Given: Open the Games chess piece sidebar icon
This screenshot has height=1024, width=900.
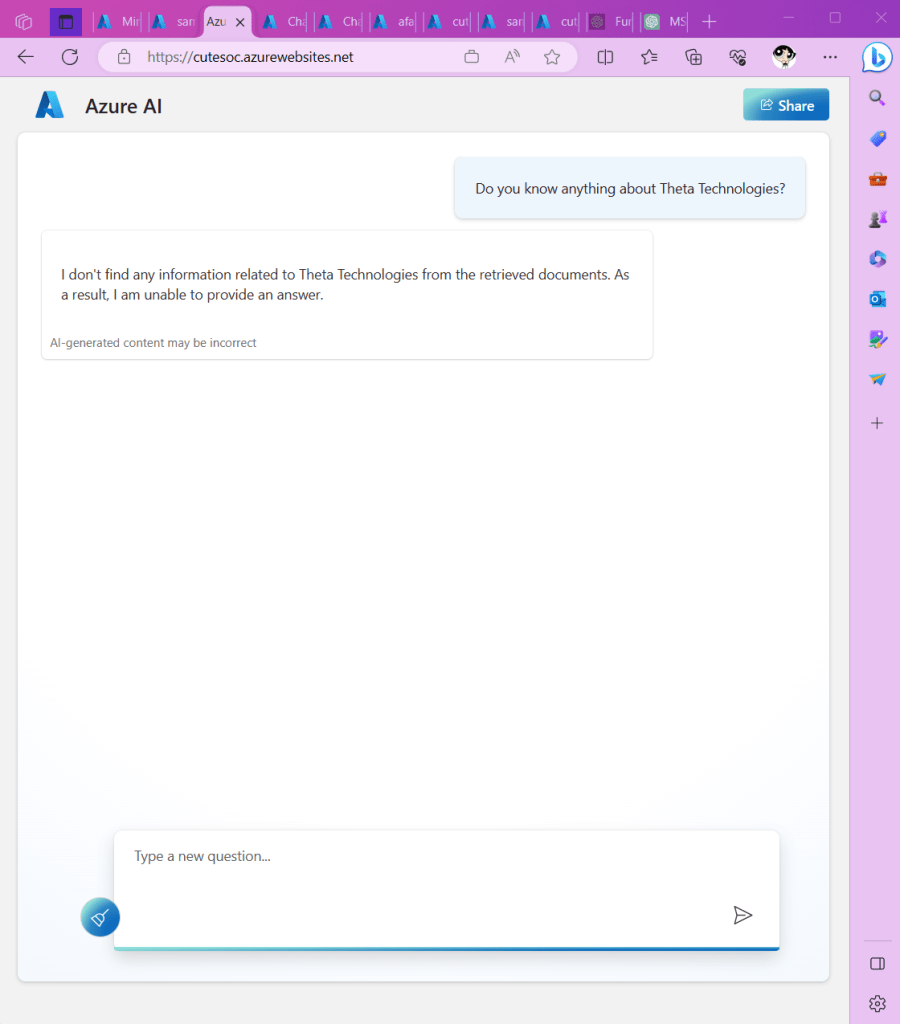Looking at the screenshot, I should pyautogui.click(x=877, y=219).
